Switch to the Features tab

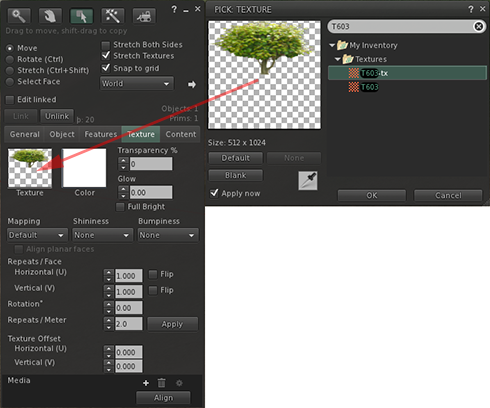[101, 134]
